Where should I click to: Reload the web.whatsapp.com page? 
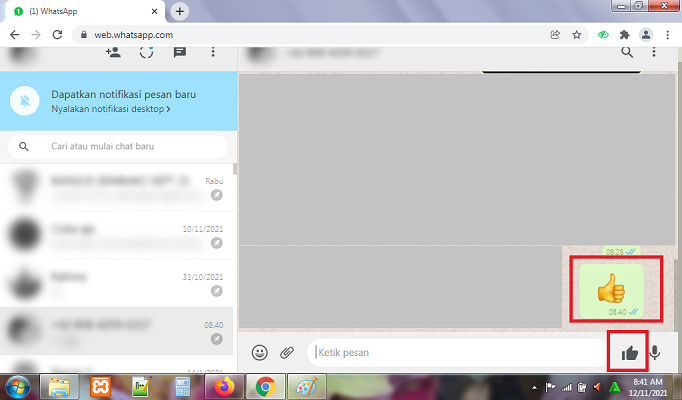pos(57,35)
